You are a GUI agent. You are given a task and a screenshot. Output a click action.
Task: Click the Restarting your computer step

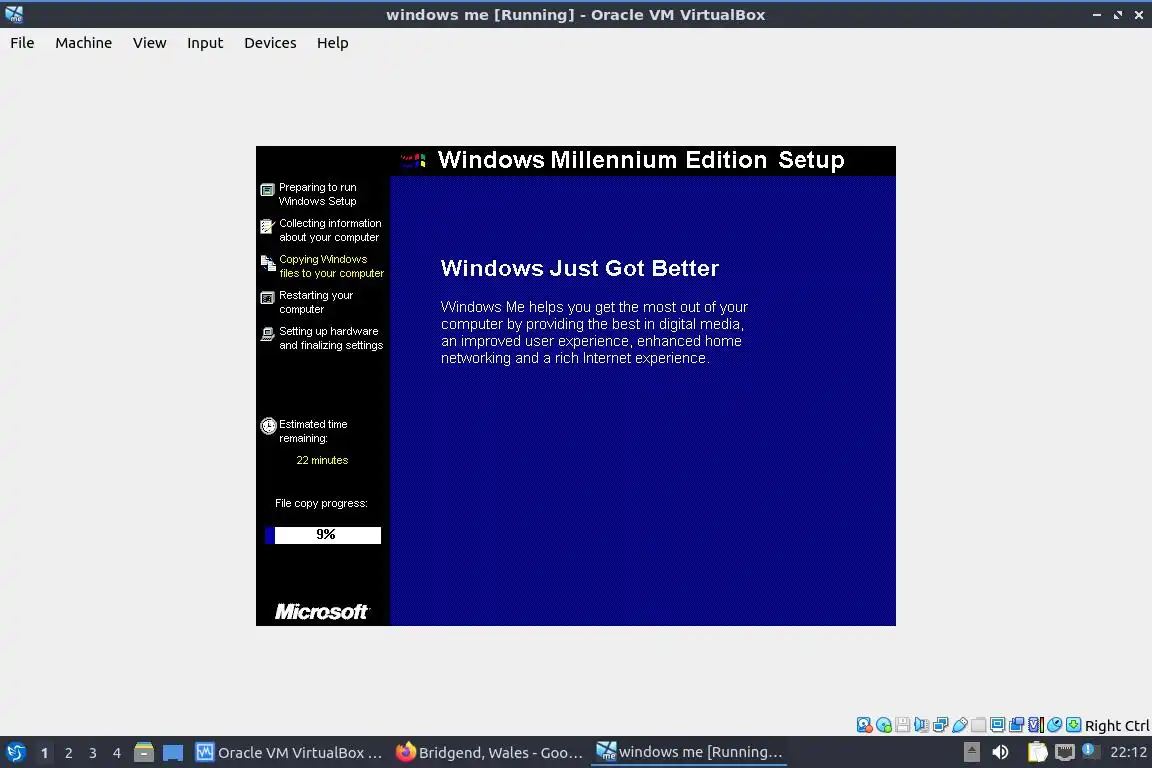click(x=316, y=302)
